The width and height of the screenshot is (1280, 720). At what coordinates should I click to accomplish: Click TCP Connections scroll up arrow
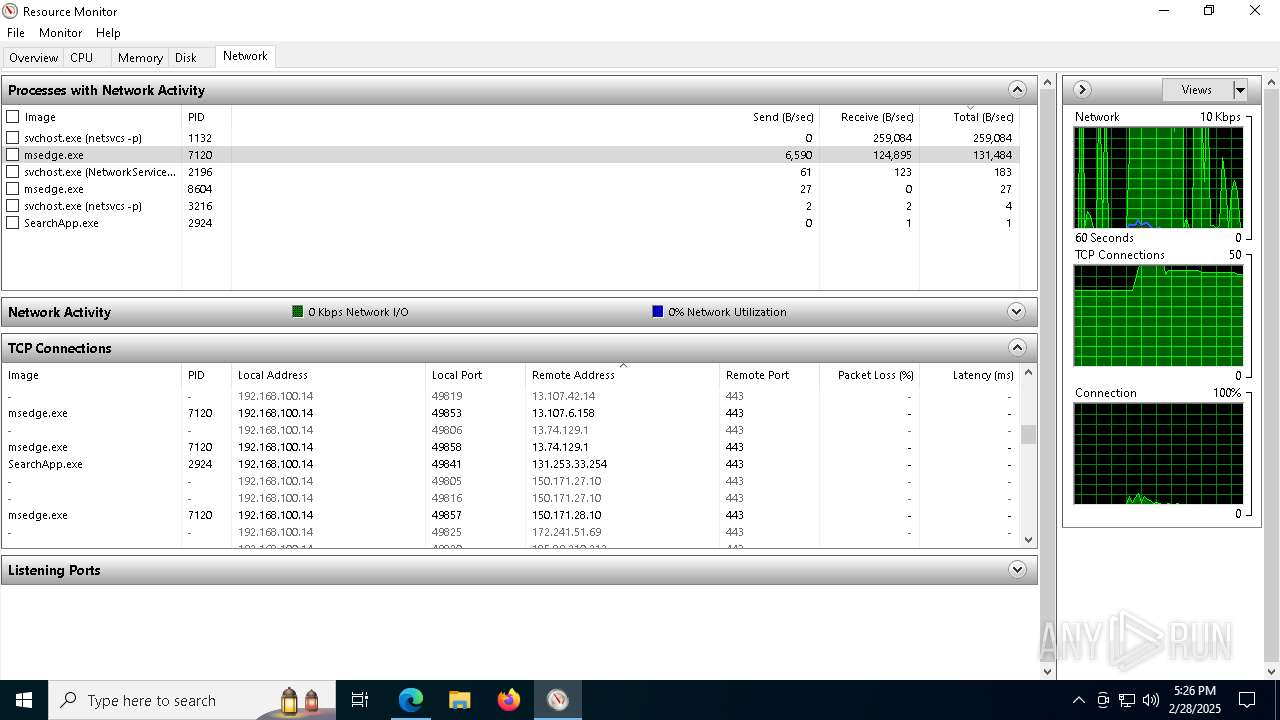point(1028,373)
